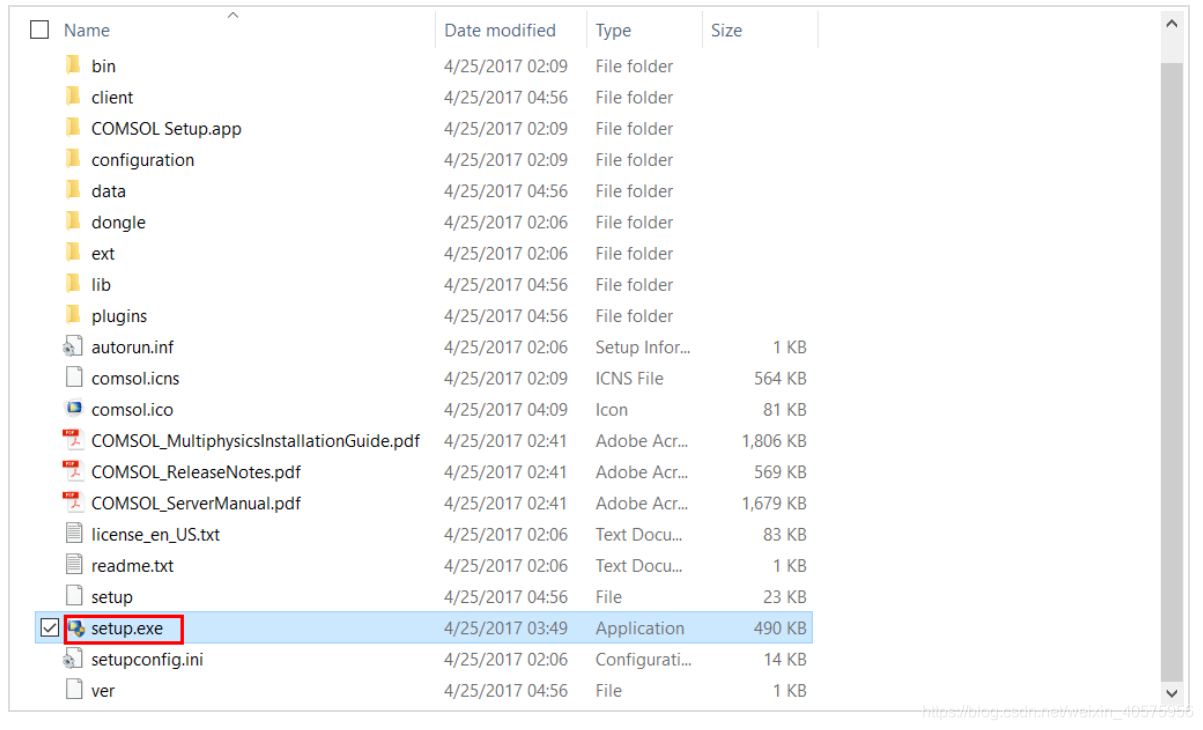1203x730 pixels.
Task: Select the dongle folder icon
Action: (x=73, y=222)
